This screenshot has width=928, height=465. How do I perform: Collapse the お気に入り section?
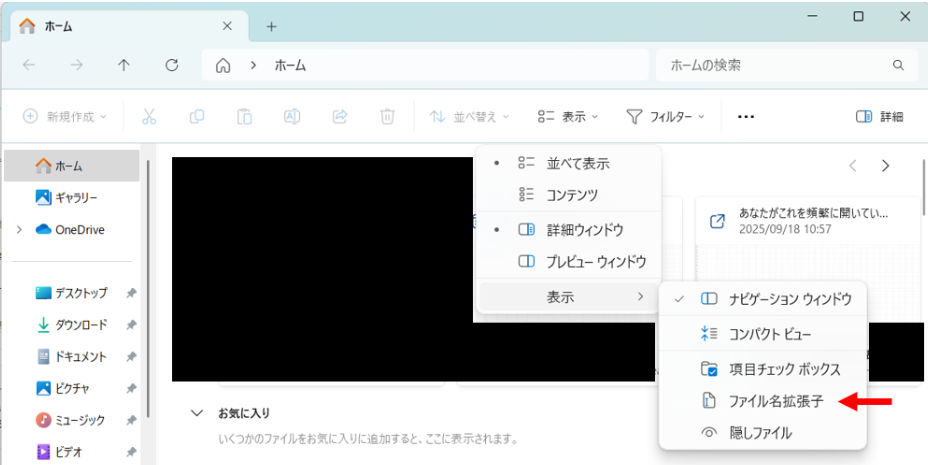194,413
